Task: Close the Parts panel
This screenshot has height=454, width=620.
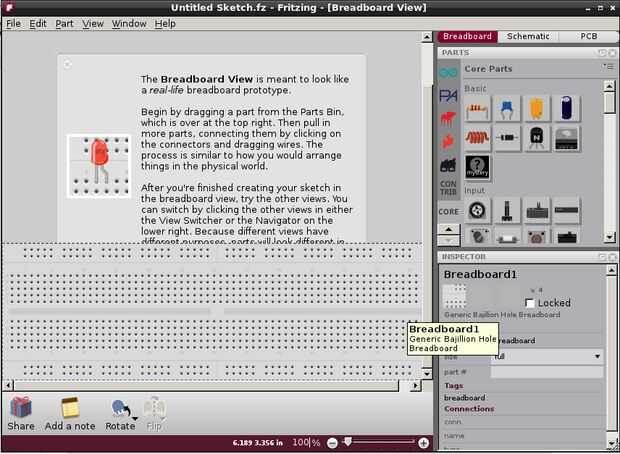Action: [x=612, y=53]
